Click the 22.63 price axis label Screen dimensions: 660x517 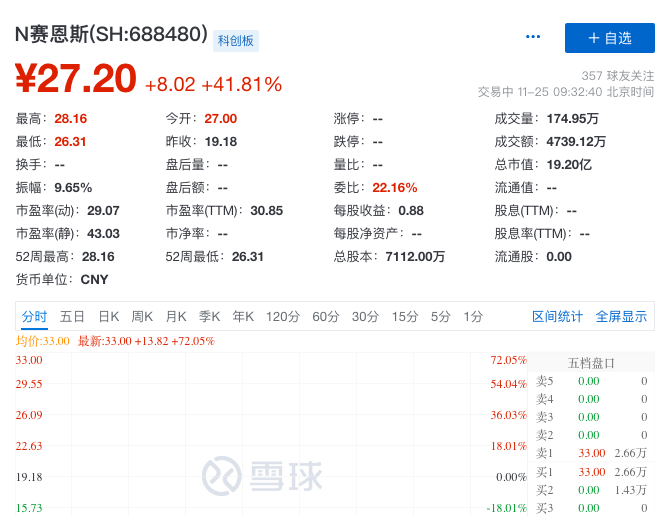[29, 446]
